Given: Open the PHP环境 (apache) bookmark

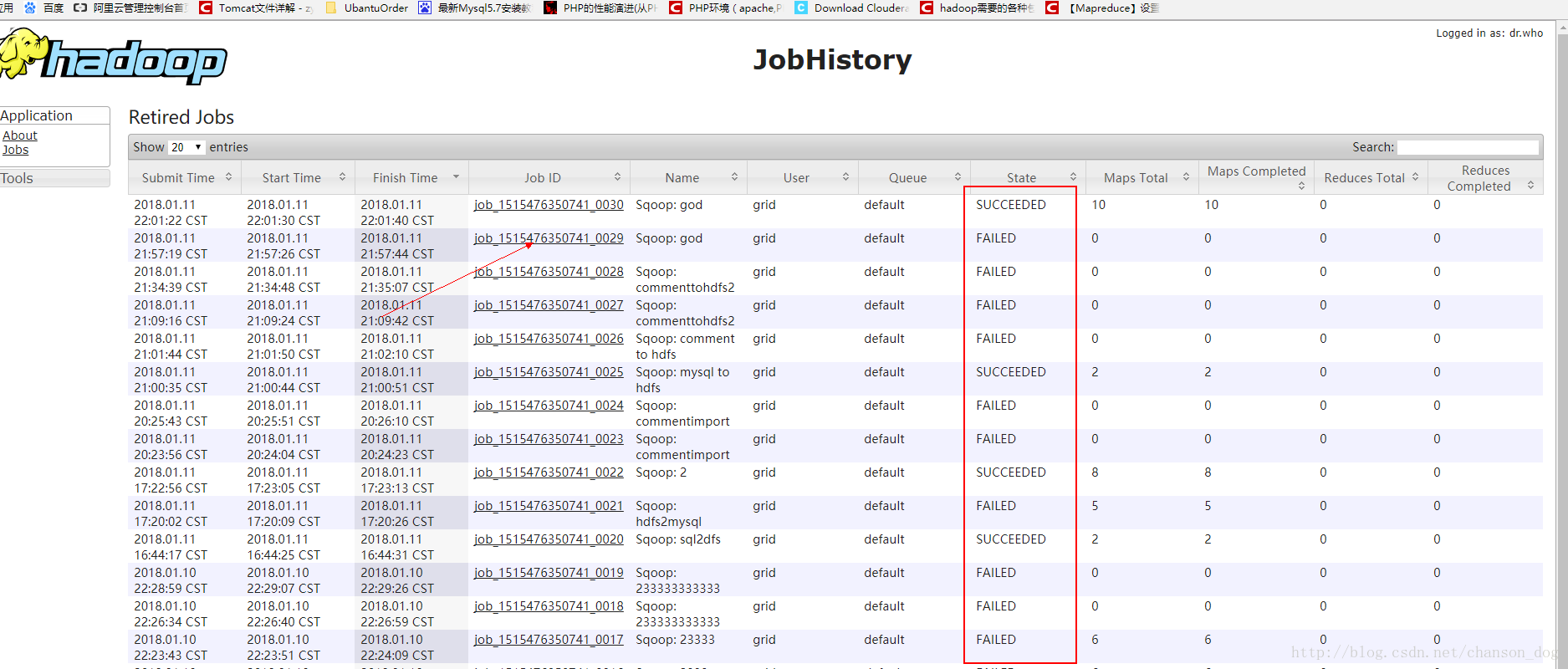Looking at the screenshot, I should point(726,8).
